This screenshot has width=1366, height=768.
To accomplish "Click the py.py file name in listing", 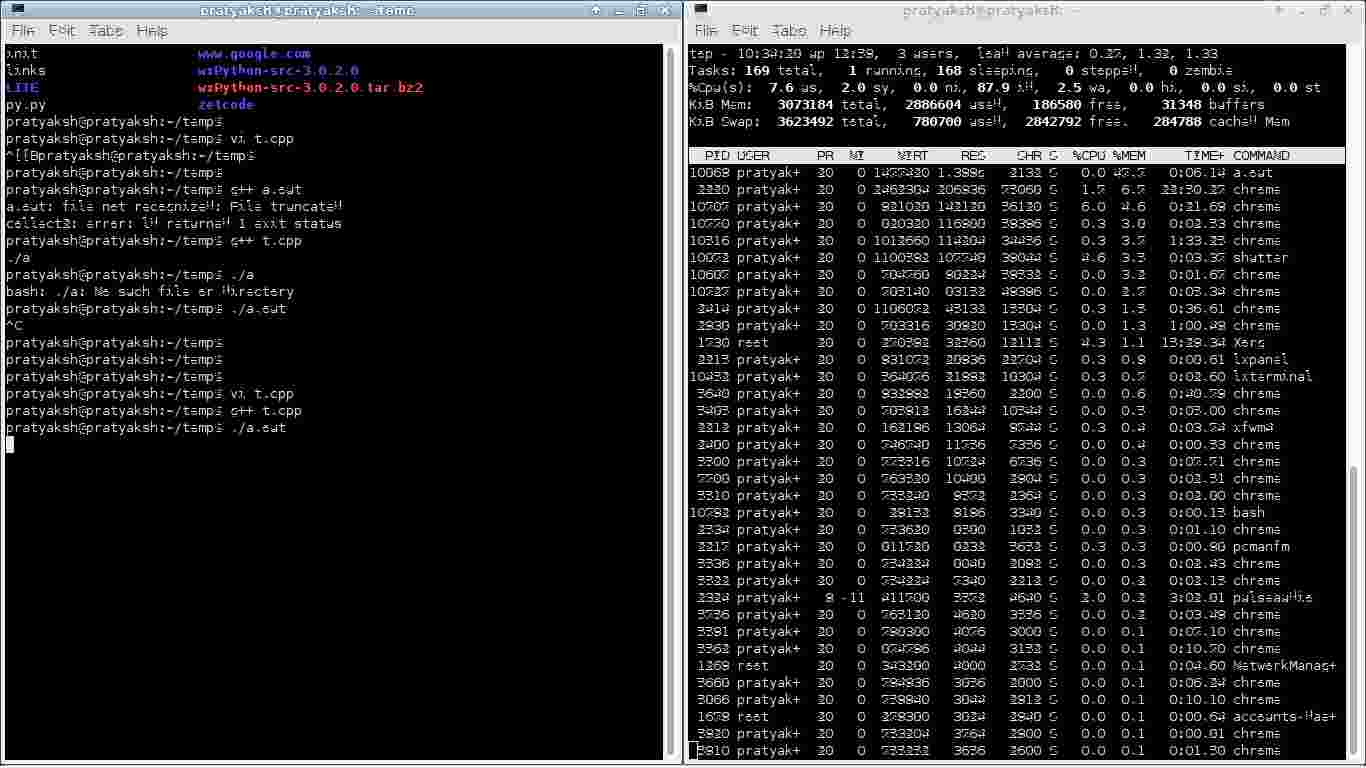I will click(26, 104).
